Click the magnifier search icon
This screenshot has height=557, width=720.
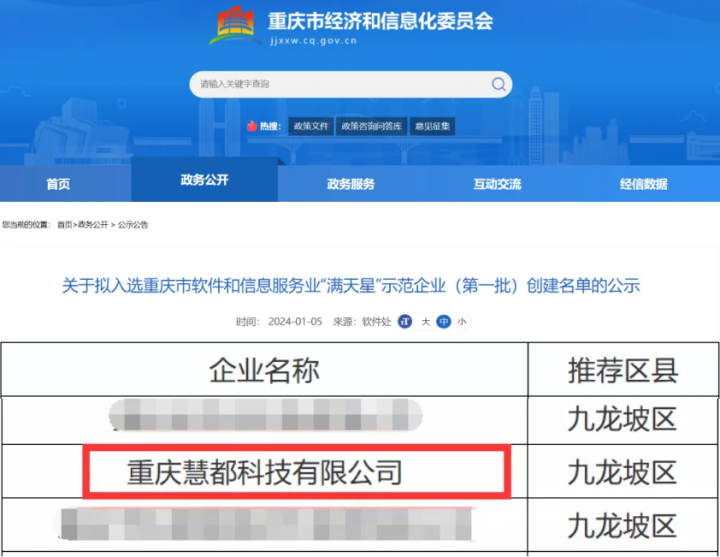coord(498,85)
